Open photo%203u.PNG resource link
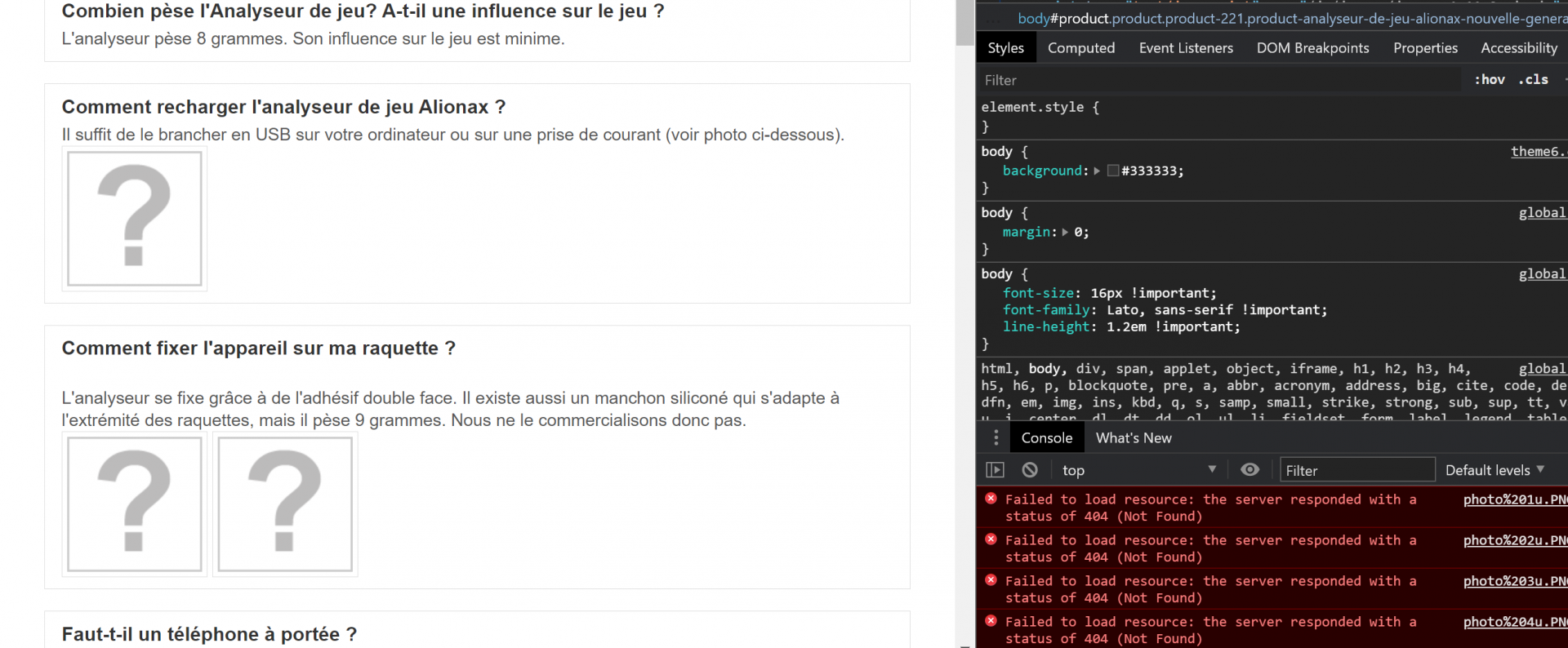 1515,580
